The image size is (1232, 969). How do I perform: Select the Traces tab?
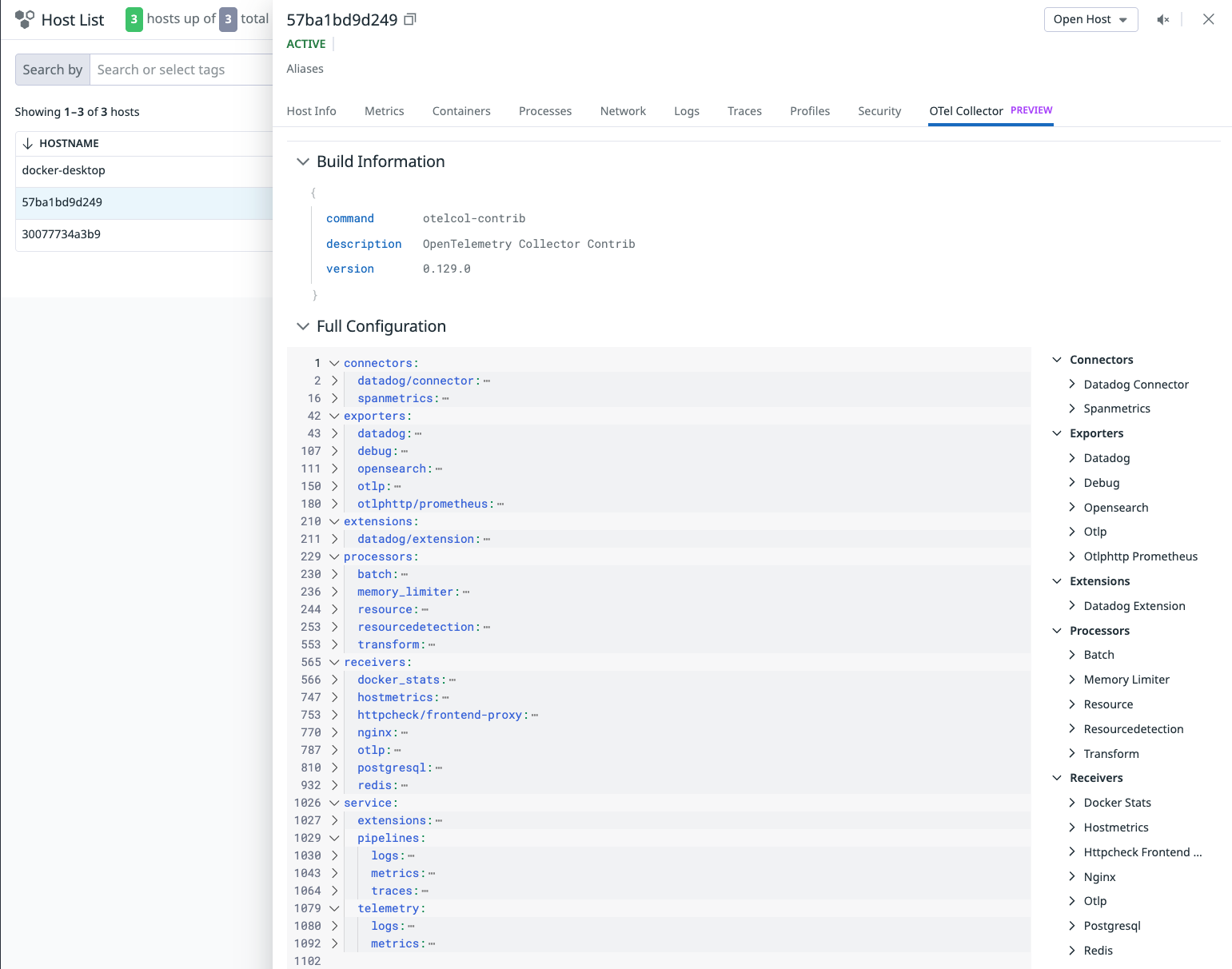click(744, 111)
